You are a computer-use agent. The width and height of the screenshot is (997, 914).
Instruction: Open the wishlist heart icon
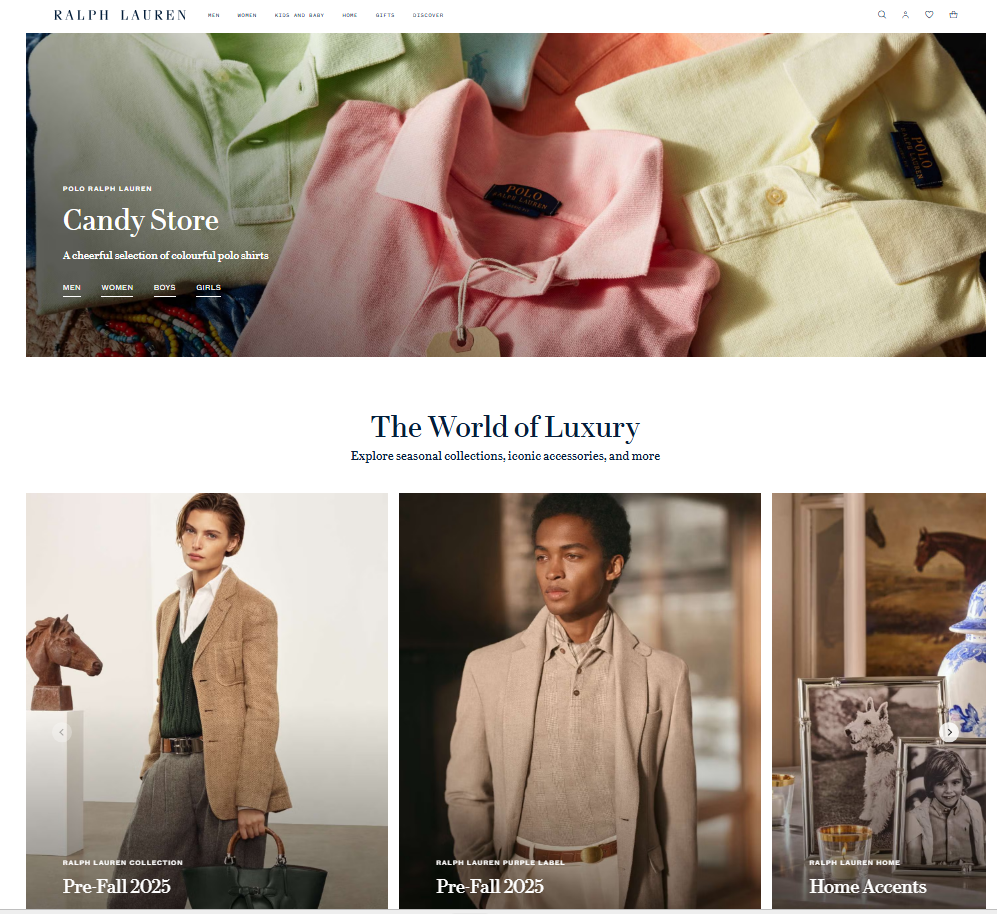tap(929, 15)
